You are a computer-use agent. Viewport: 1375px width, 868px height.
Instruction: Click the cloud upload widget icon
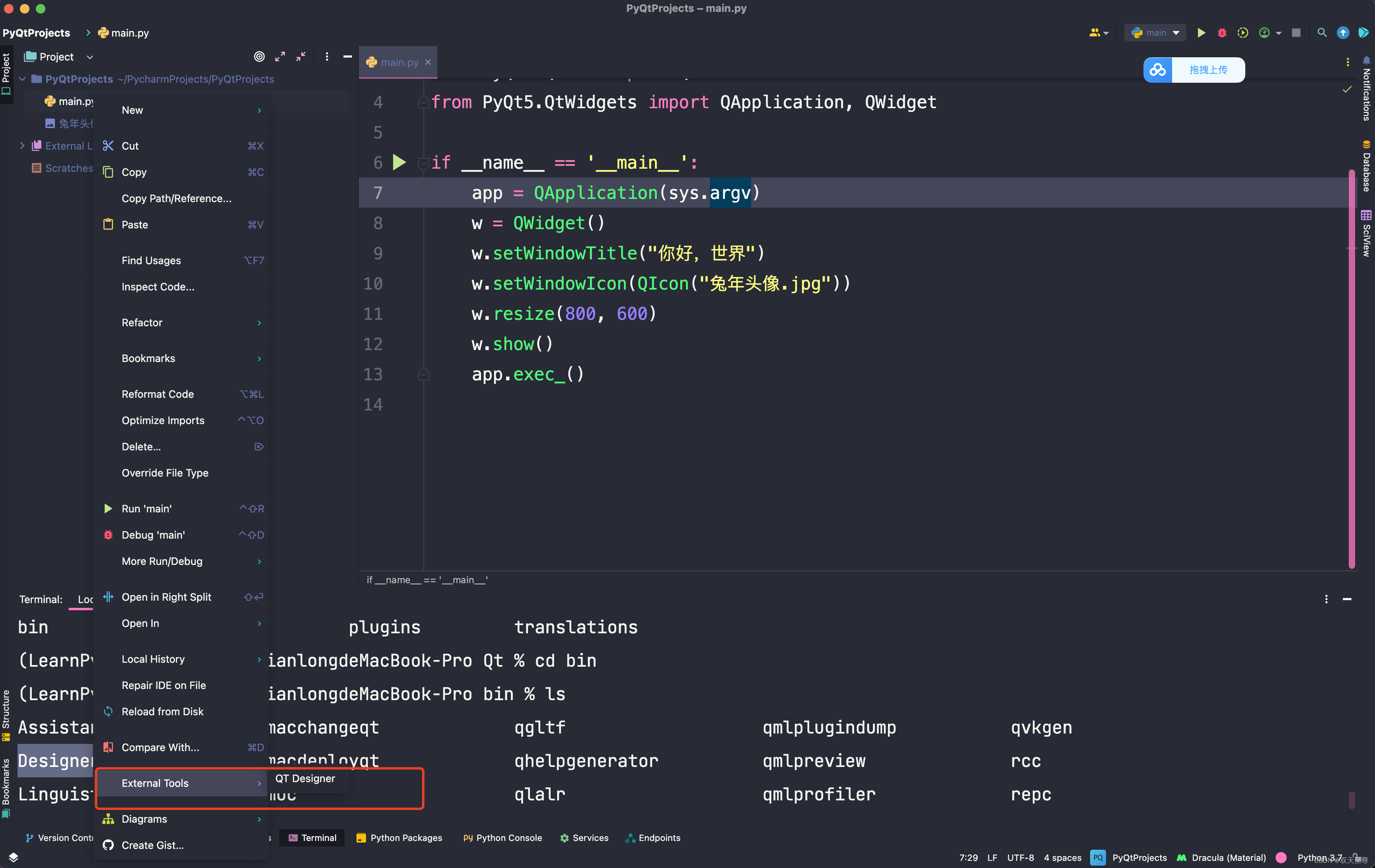[1157, 70]
